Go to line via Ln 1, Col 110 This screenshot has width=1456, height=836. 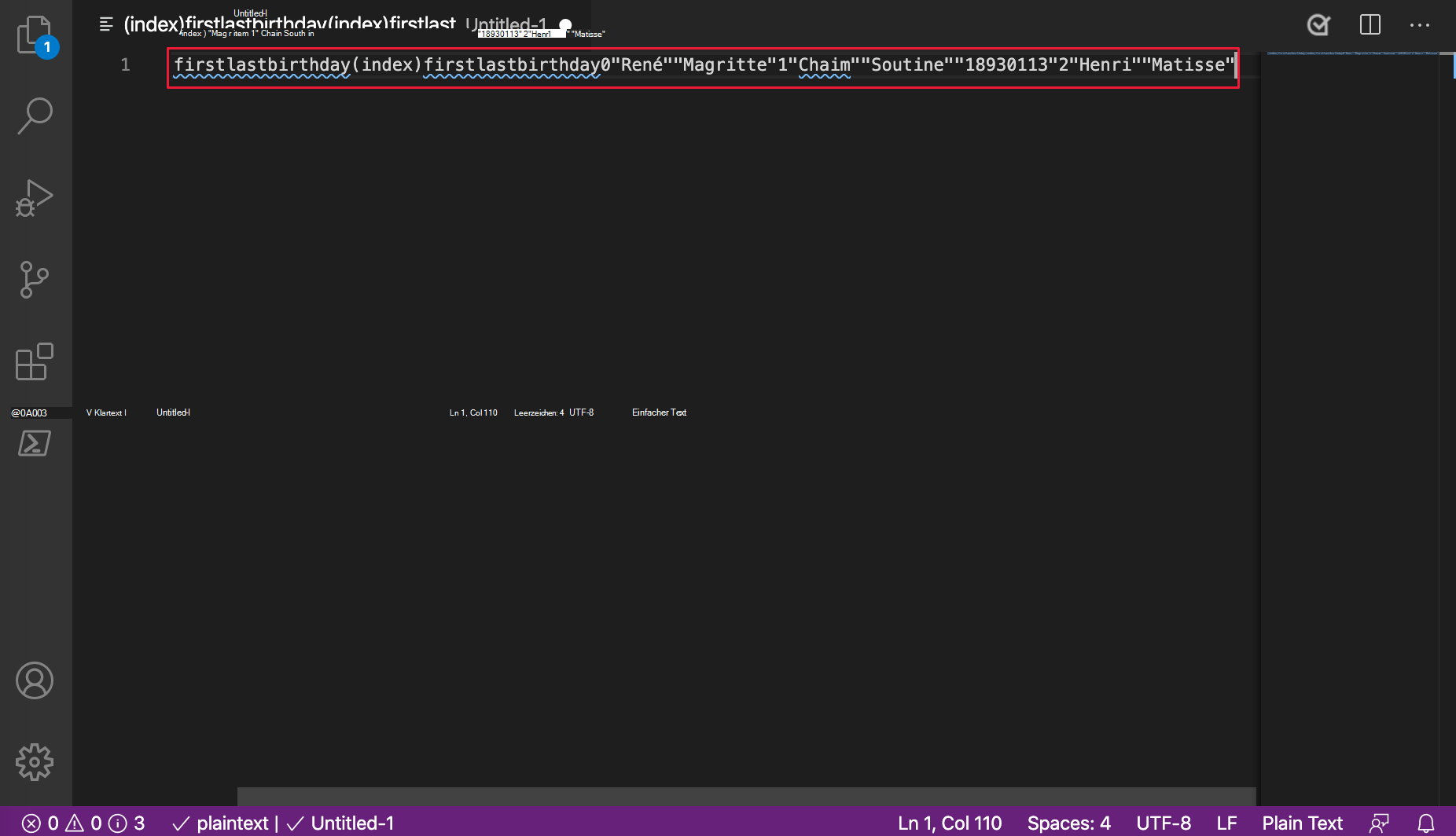[950, 823]
